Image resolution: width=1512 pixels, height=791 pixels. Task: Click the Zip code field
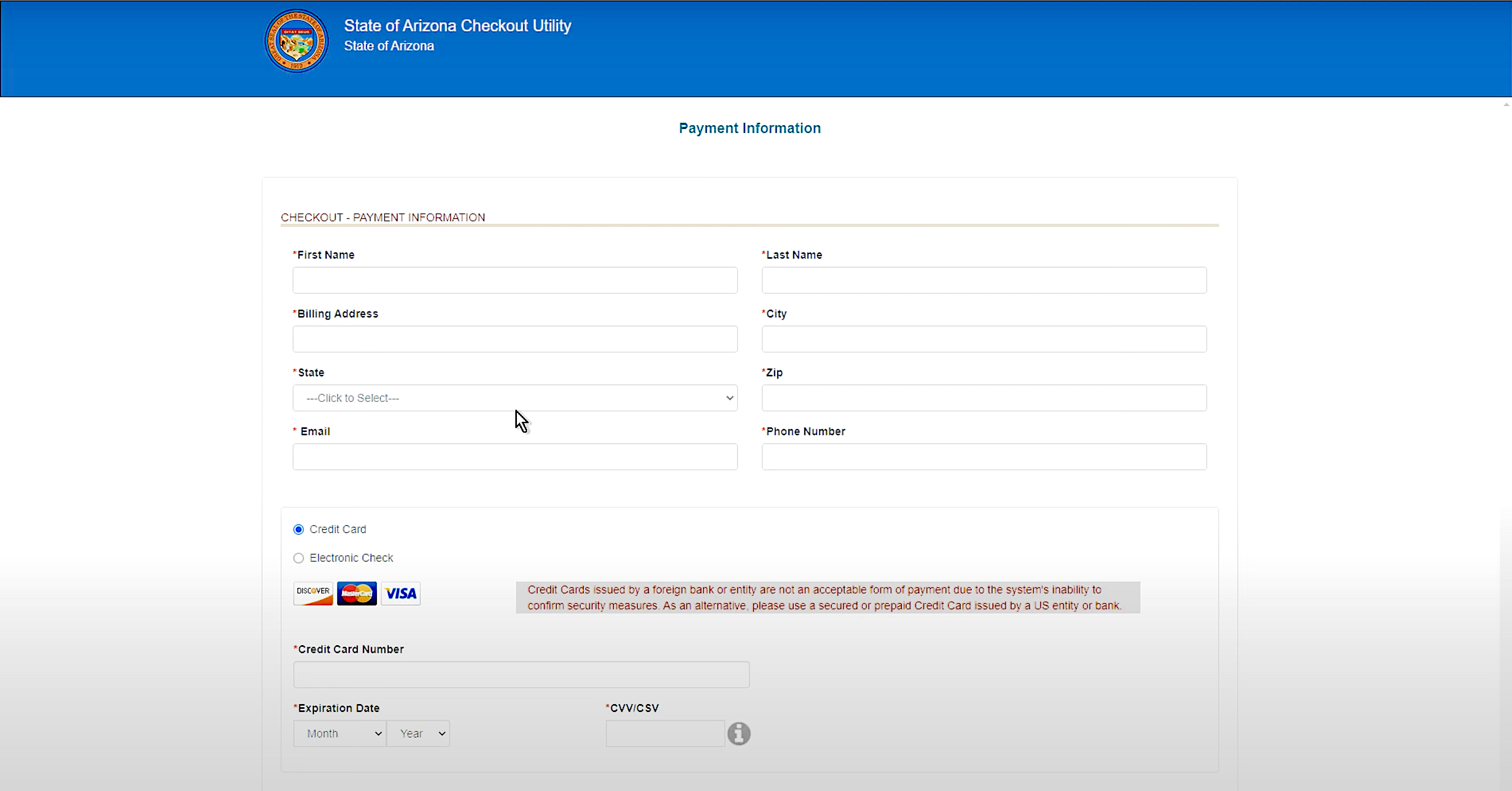pos(984,398)
